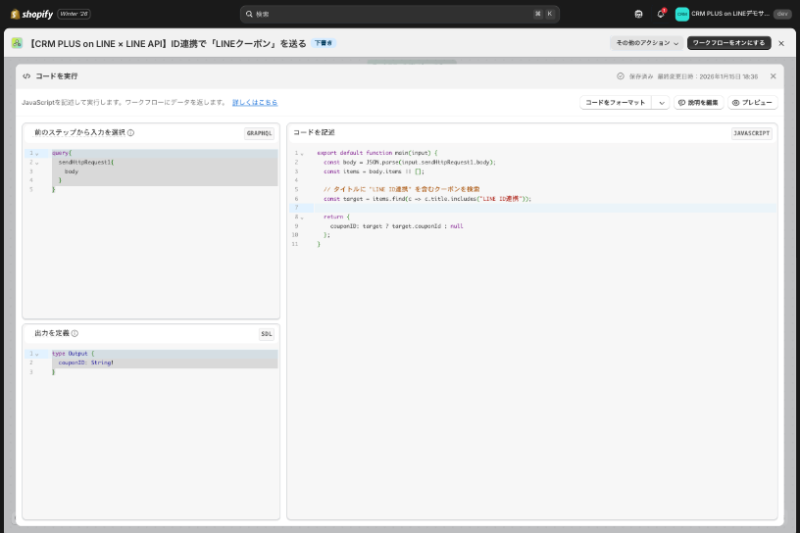Click the body line in GraphQL query

(71, 171)
